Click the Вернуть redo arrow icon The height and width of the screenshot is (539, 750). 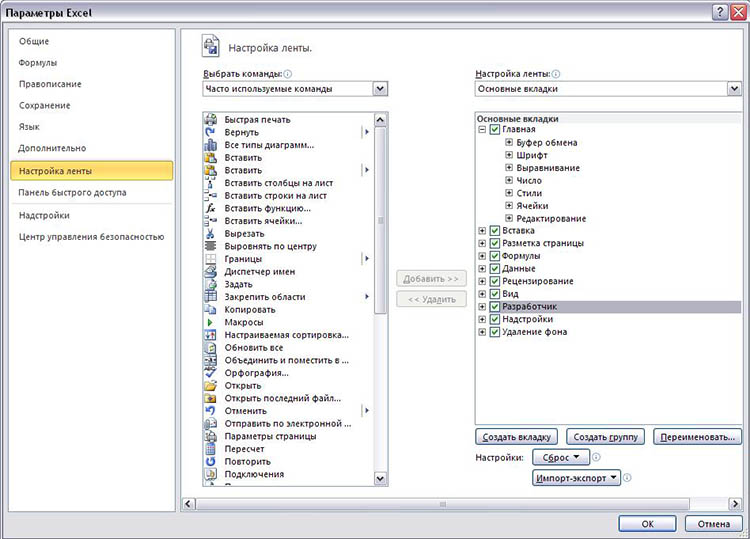(210, 132)
